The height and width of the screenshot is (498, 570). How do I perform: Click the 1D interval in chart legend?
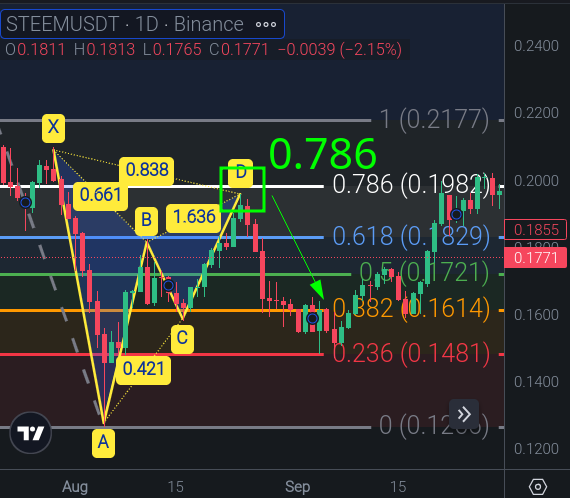coord(147,24)
